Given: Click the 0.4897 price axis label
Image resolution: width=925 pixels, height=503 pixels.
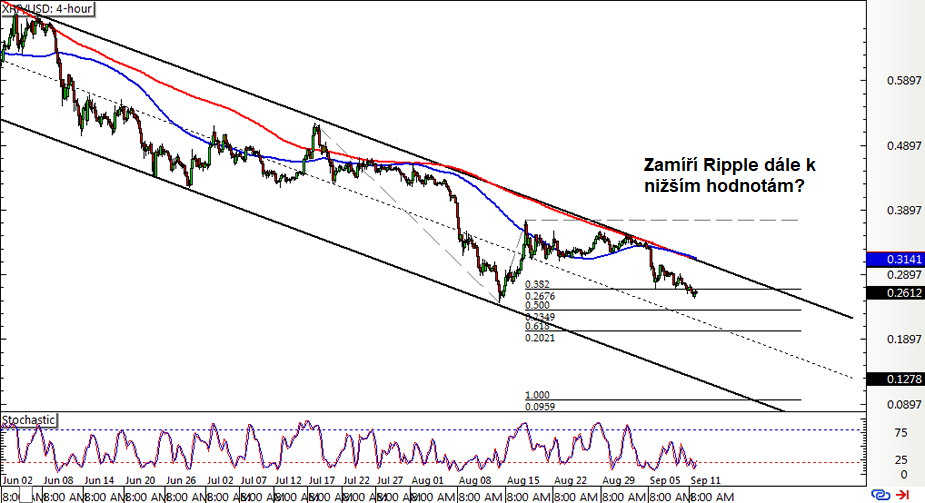Looking at the screenshot, I should (x=904, y=146).
